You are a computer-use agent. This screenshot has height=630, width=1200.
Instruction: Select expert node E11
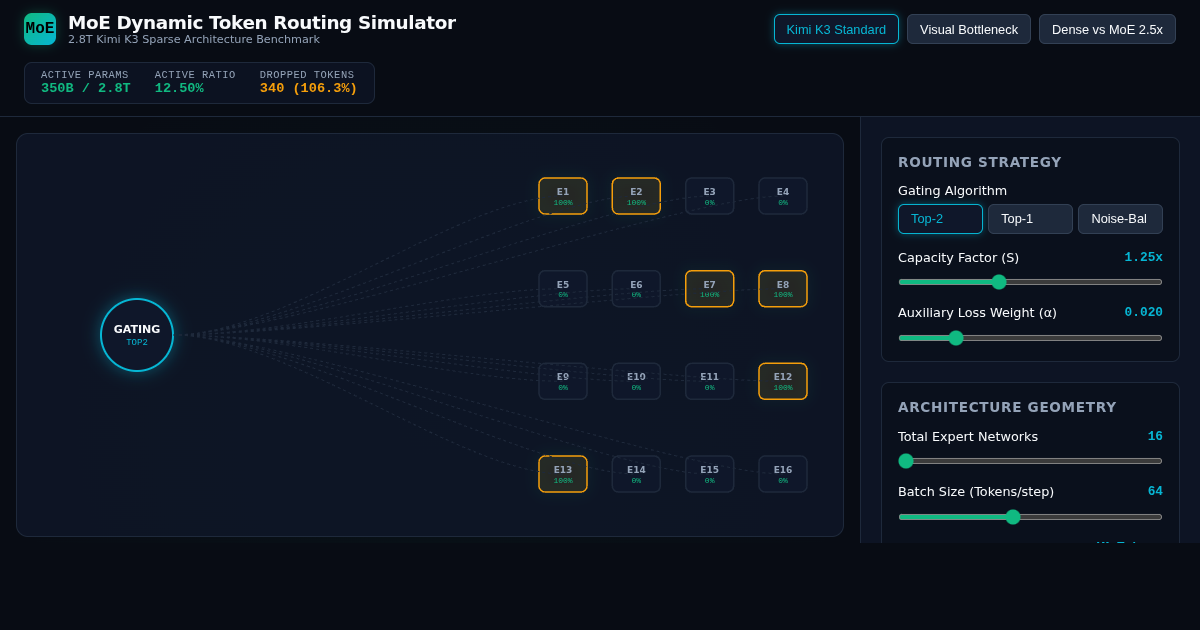(709, 381)
